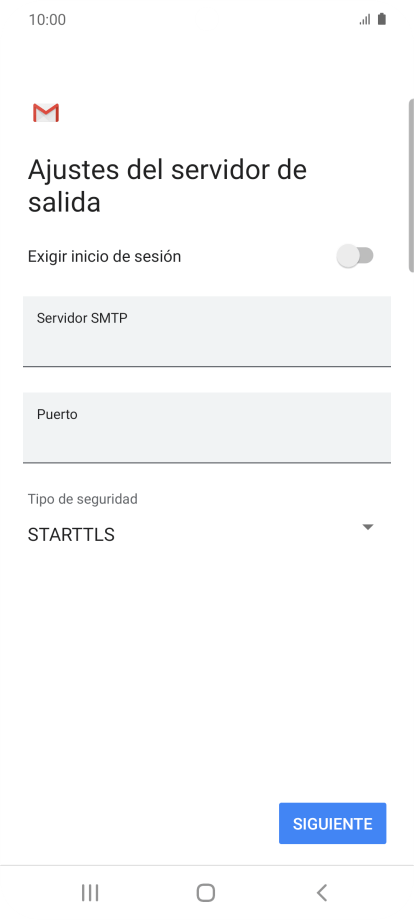Go back using the navigation arrow
The width and height of the screenshot is (414, 920).
tap(321, 892)
